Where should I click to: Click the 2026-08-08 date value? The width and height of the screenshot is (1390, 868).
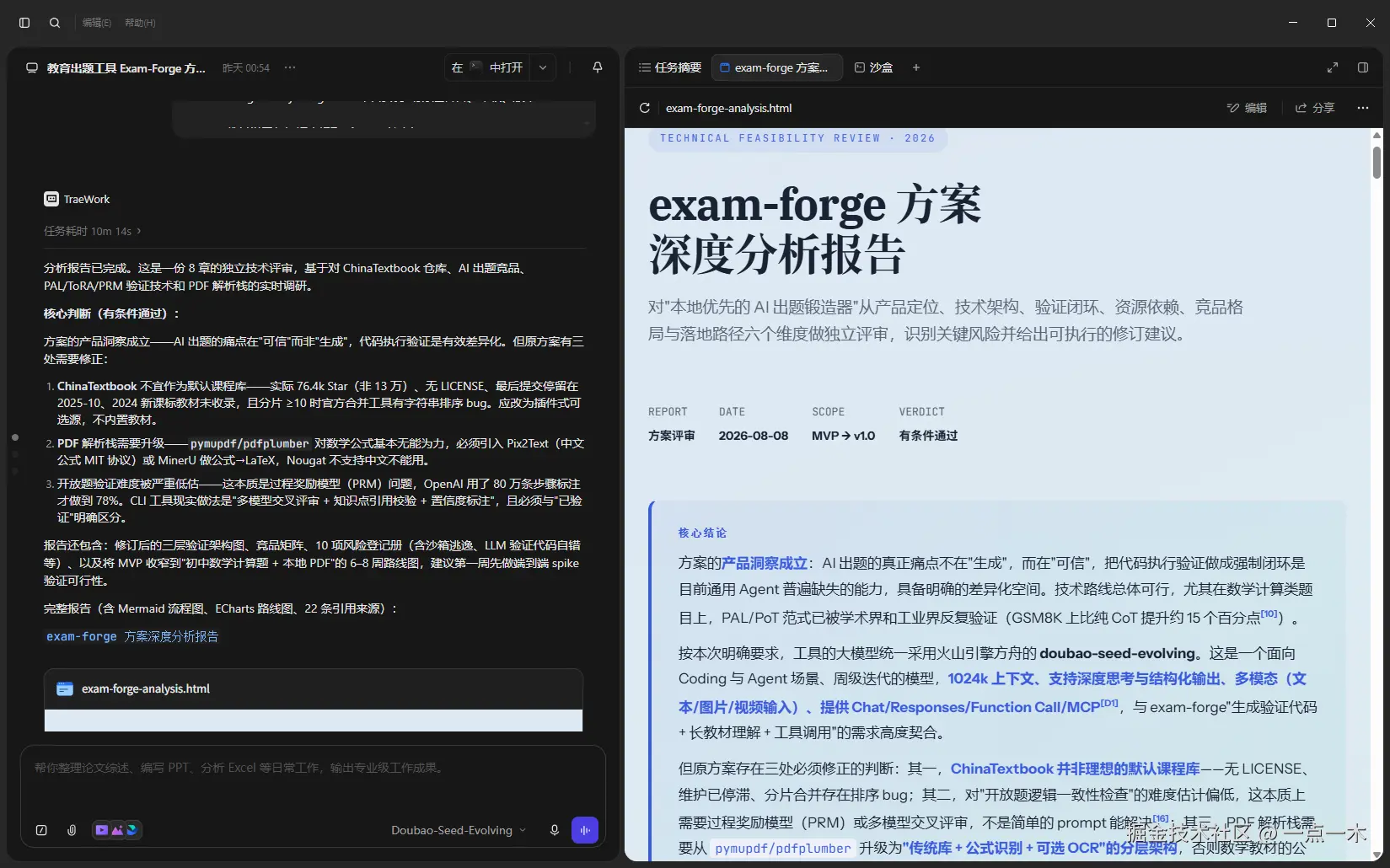click(x=754, y=436)
